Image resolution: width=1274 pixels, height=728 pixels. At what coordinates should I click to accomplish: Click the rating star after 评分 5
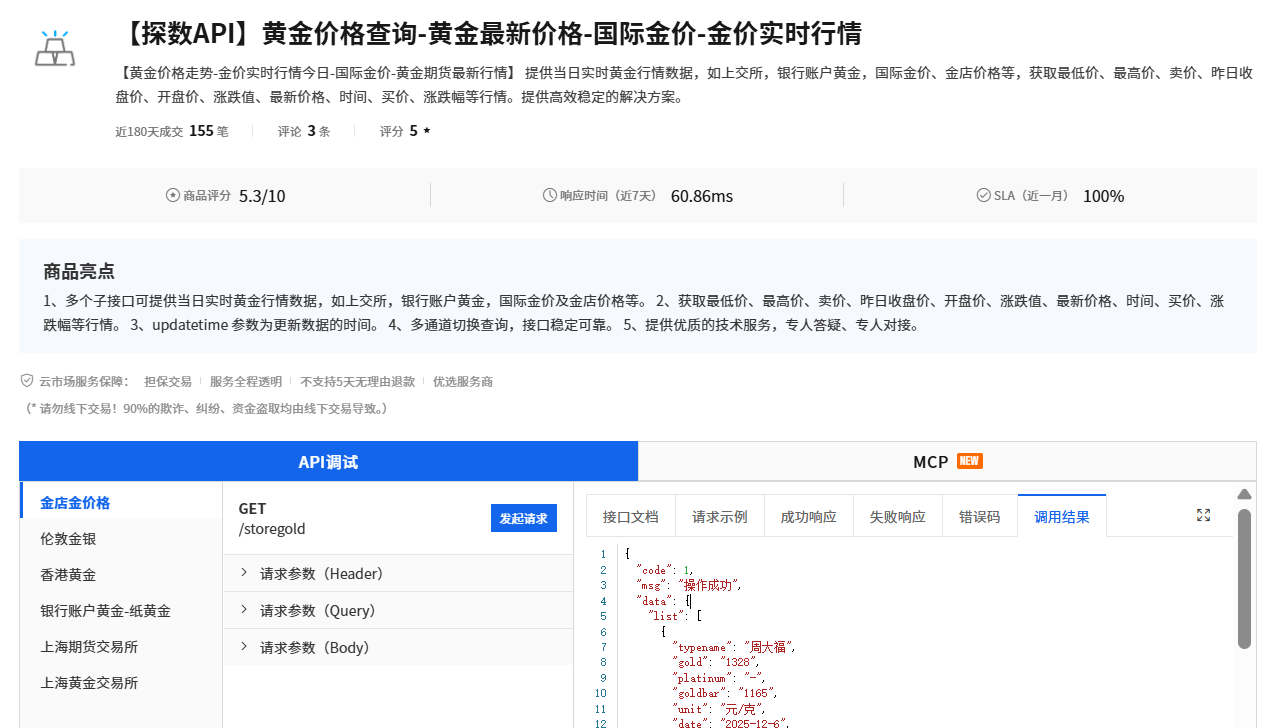pyautogui.click(x=425, y=130)
